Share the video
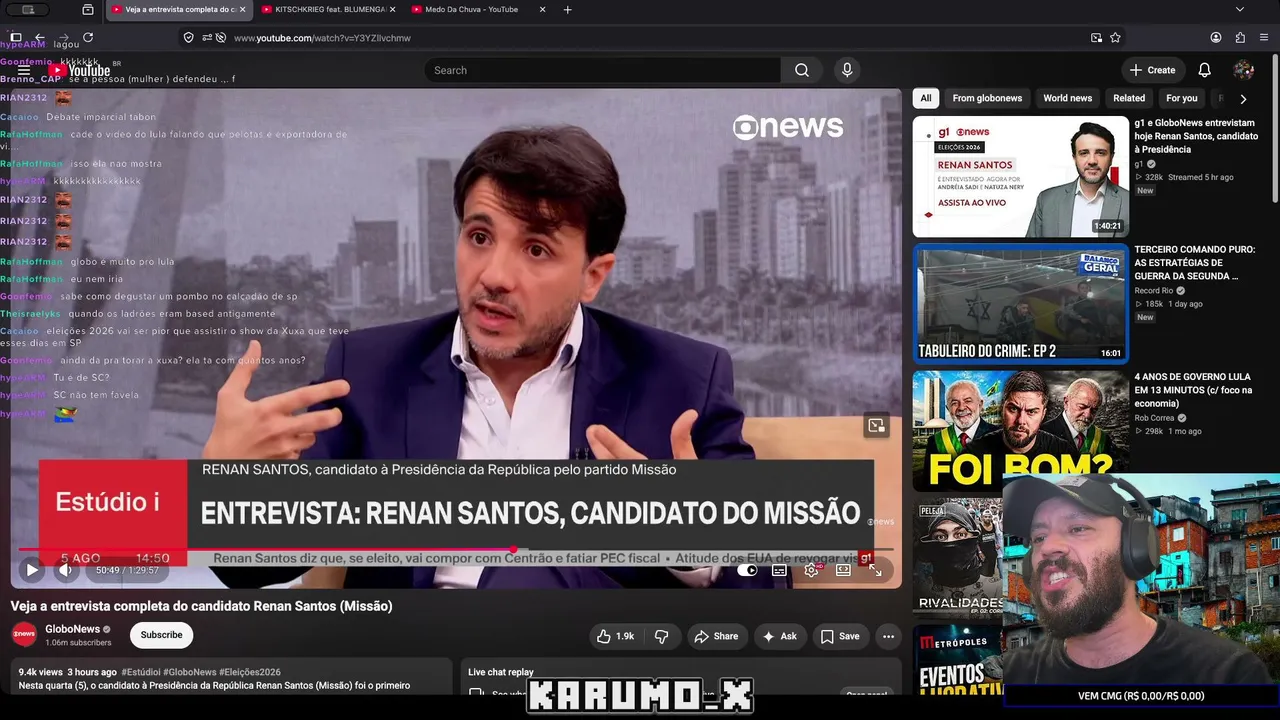The width and height of the screenshot is (1280, 720). (x=716, y=636)
